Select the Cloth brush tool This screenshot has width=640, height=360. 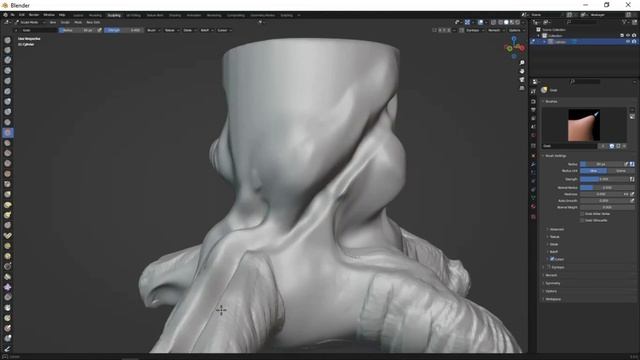pos(7,287)
